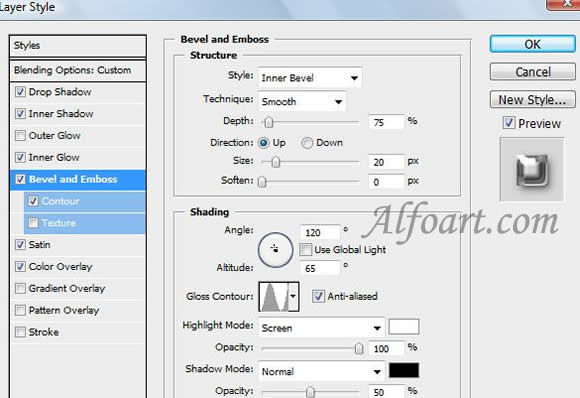580x398 pixels.
Task: Click the Size value field showing 20
Action: (x=386, y=162)
